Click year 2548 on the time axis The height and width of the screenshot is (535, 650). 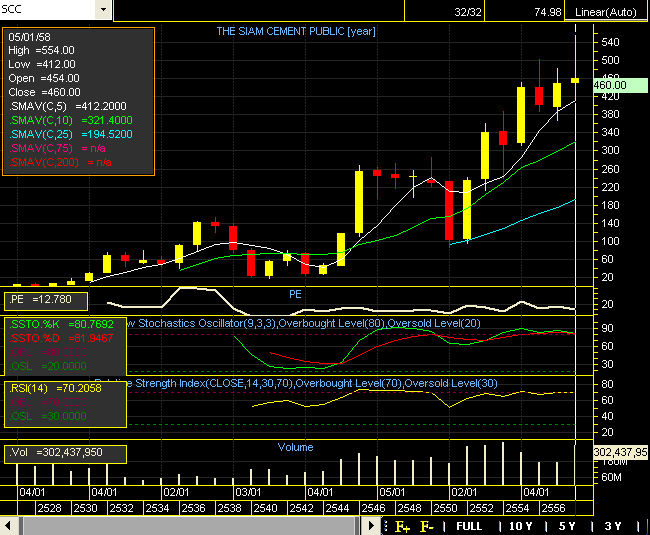click(x=410, y=508)
